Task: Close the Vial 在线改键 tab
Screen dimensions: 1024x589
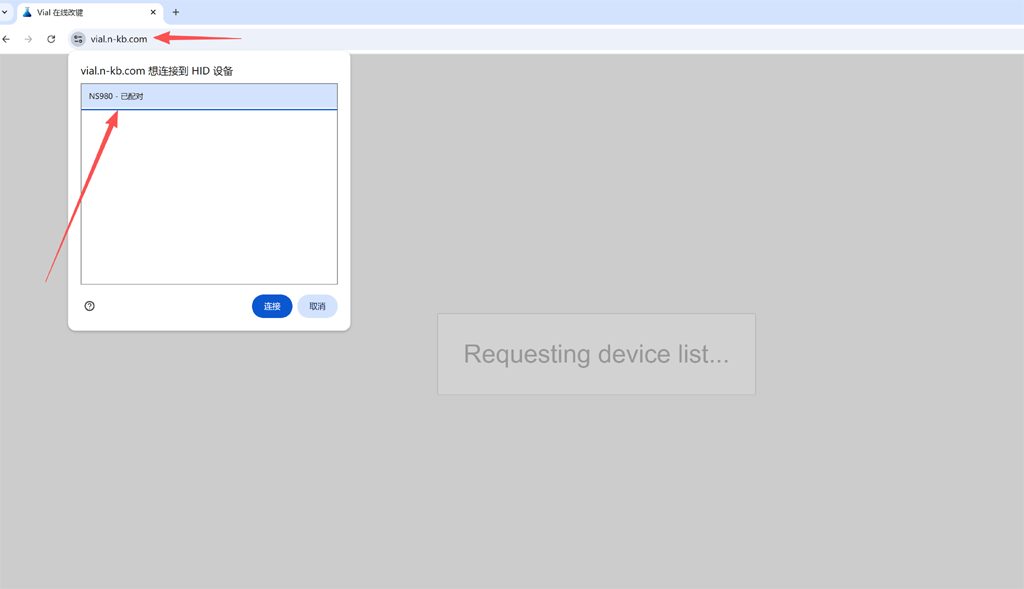Action: point(153,12)
